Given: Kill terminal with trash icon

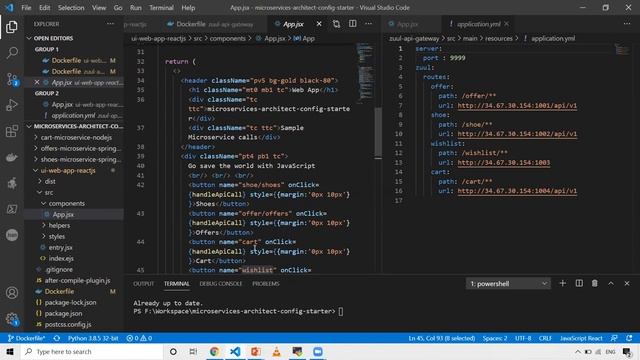Looking at the screenshot, I should [595, 283].
